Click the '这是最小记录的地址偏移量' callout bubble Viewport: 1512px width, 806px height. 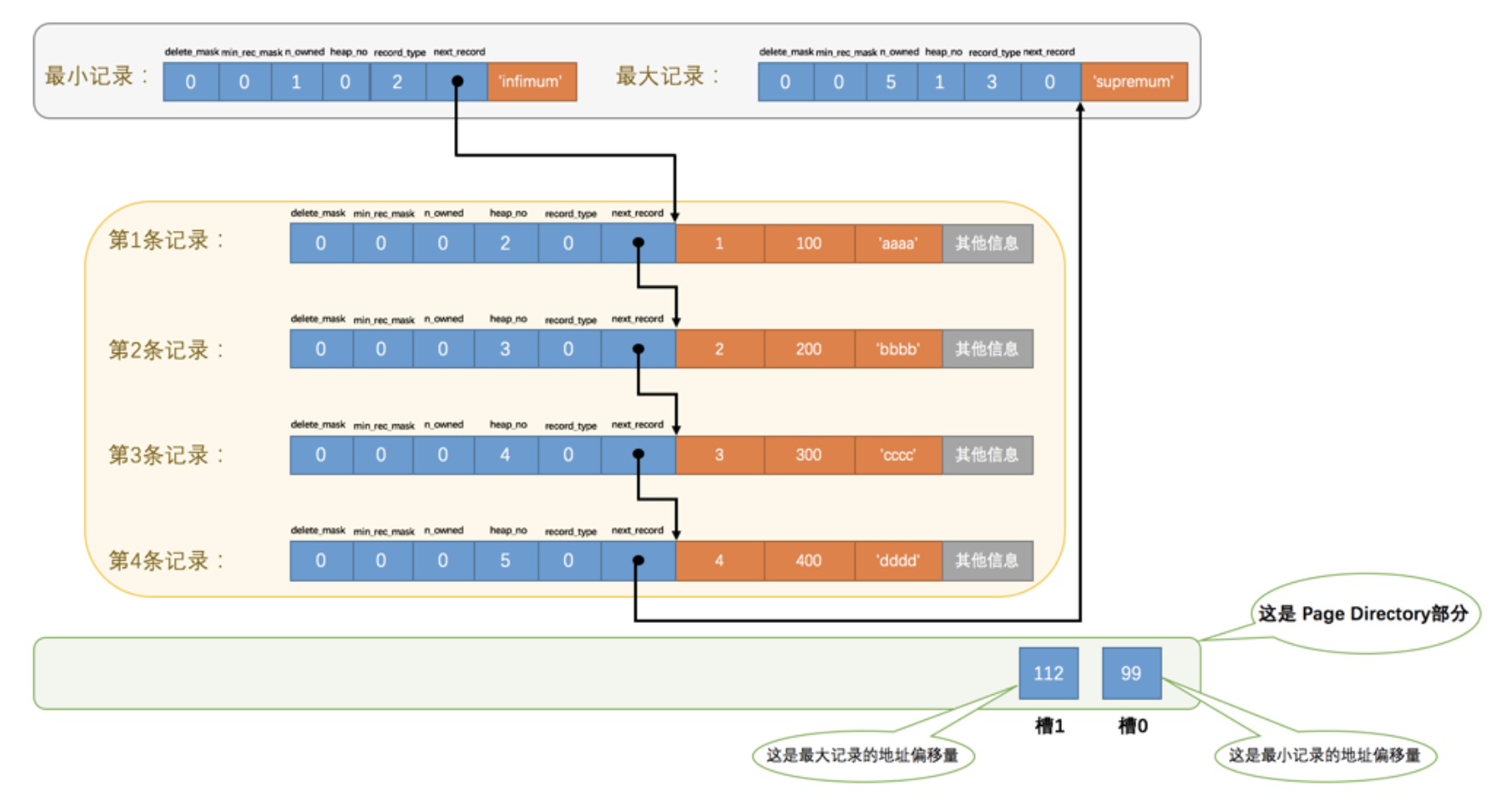click(x=1324, y=755)
